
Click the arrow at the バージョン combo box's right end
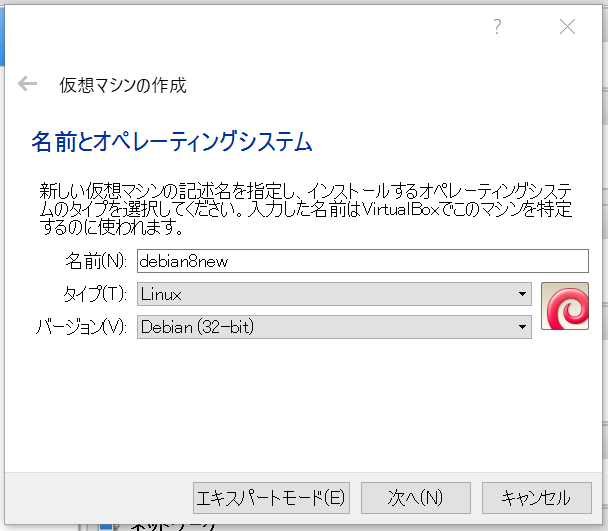[x=522, y=327]
